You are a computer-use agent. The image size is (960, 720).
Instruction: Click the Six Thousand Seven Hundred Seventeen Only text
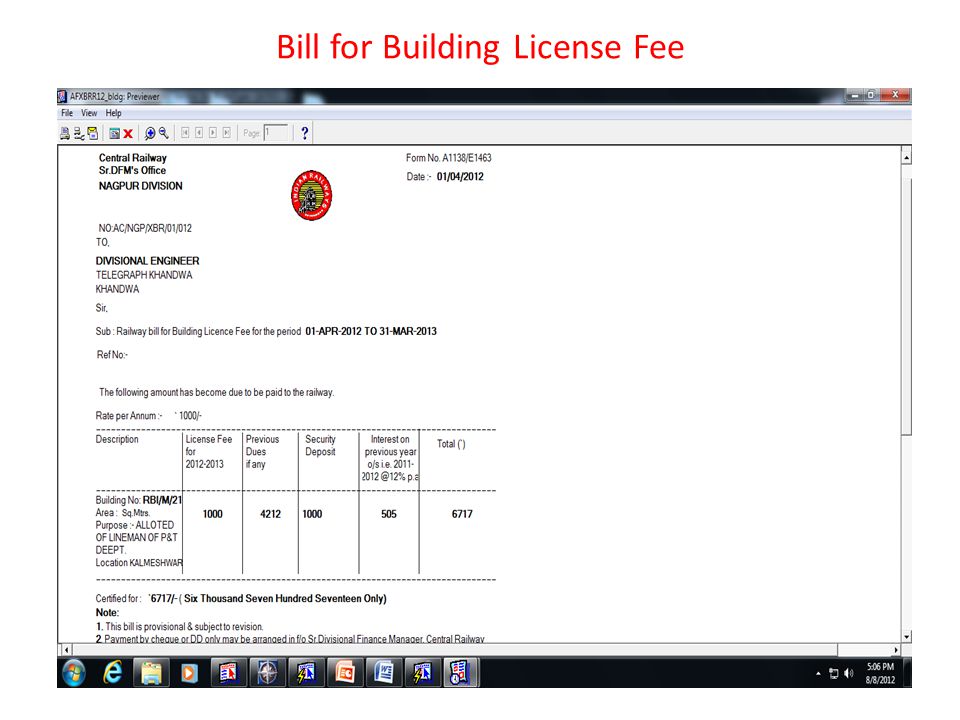click(285, 599)
